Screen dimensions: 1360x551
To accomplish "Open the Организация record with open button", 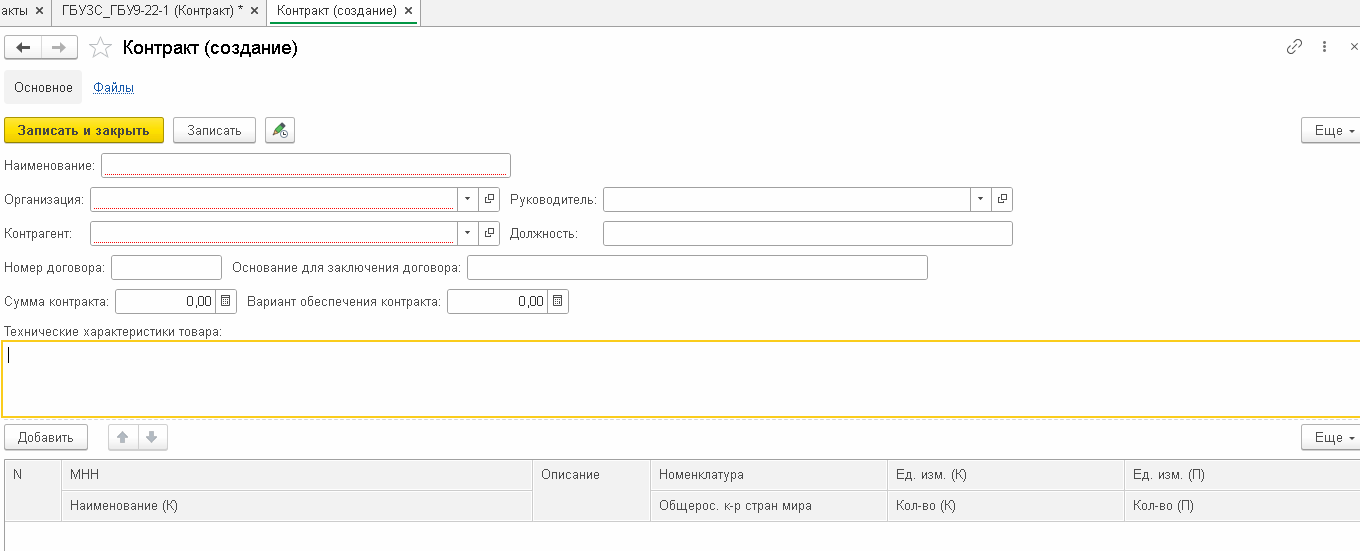I will (x=489, y=199).
